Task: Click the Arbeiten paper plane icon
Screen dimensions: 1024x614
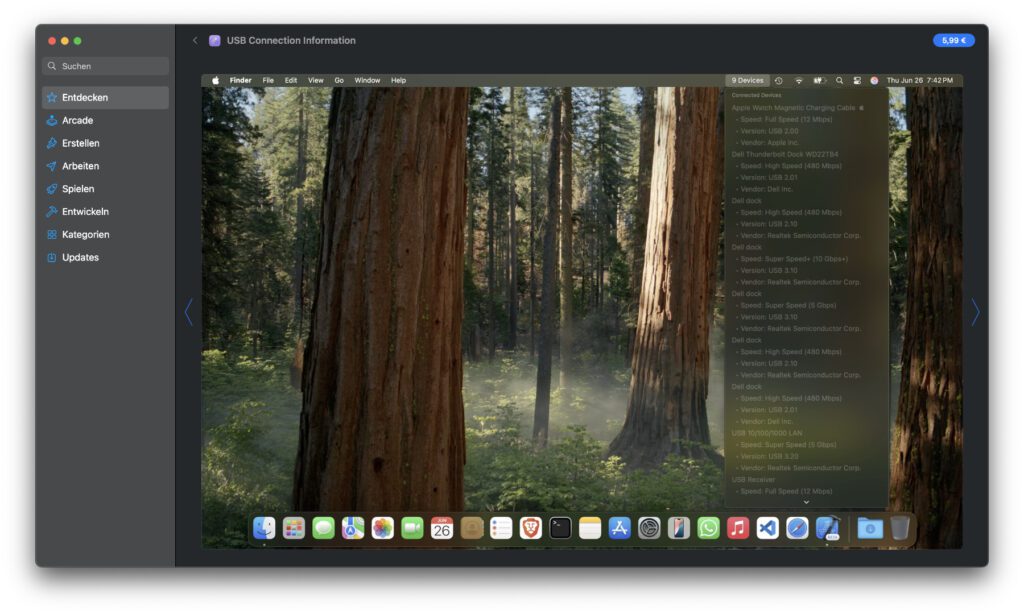Action: pos(52,167)
